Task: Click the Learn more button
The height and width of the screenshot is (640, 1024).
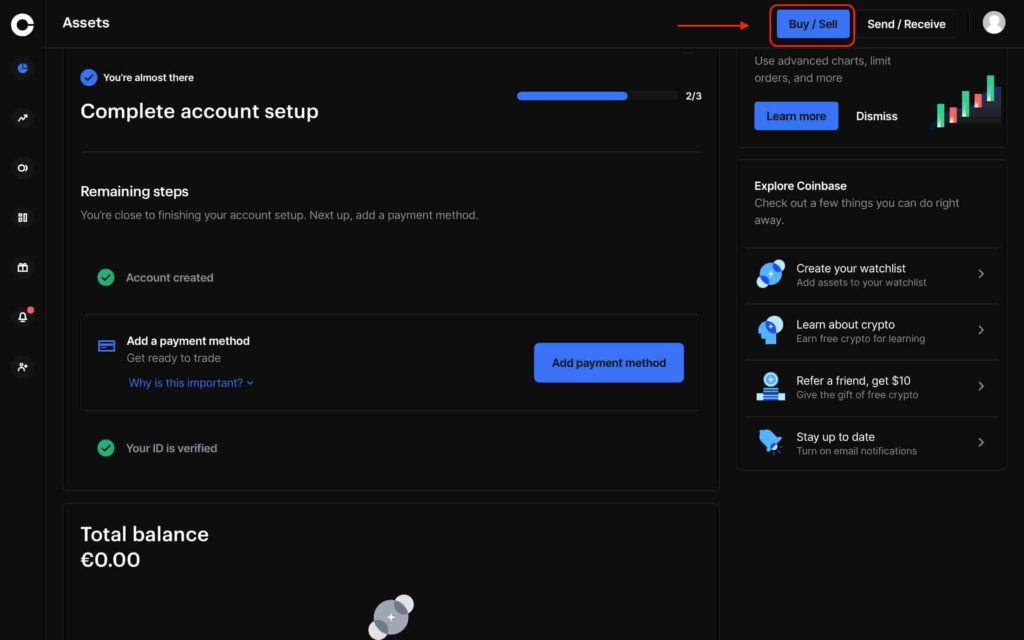Action: click(796, 116)
